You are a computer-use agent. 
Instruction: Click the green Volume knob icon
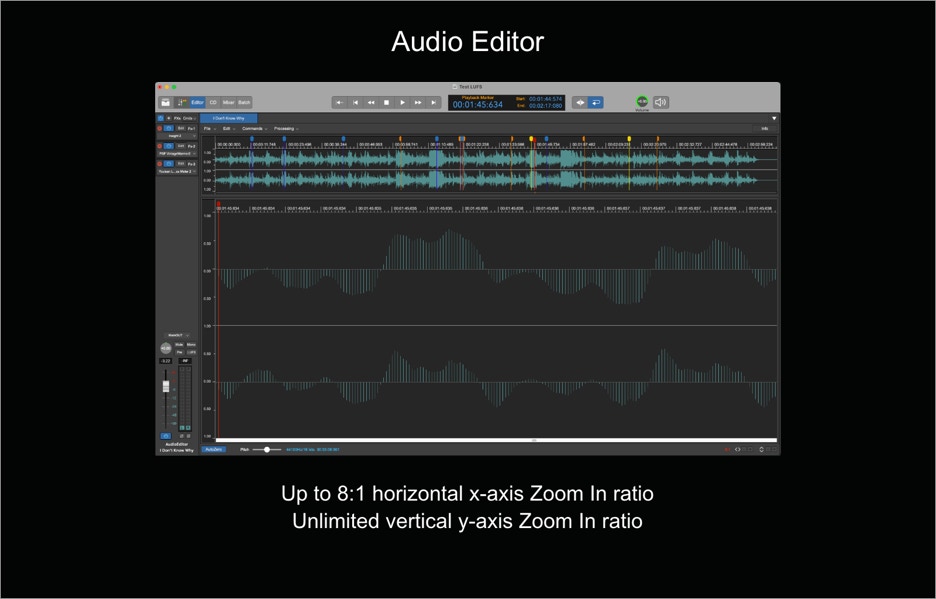[642, 102]
